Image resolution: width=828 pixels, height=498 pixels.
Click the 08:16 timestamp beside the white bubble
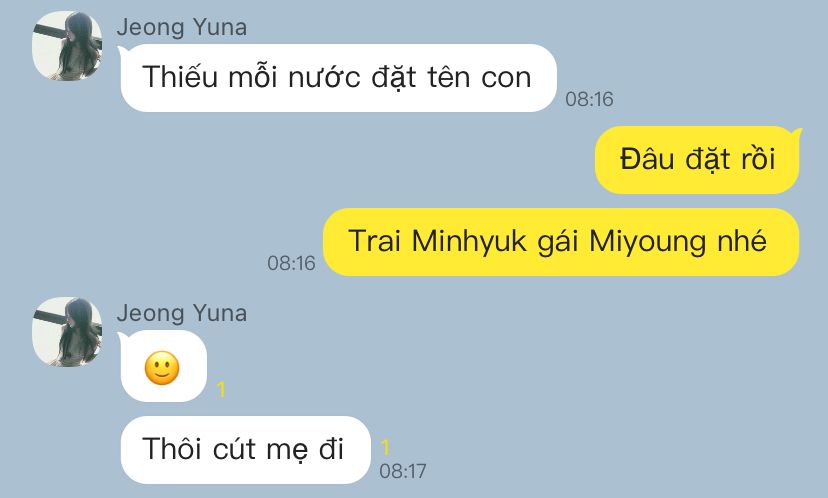[x=589, y=99]
